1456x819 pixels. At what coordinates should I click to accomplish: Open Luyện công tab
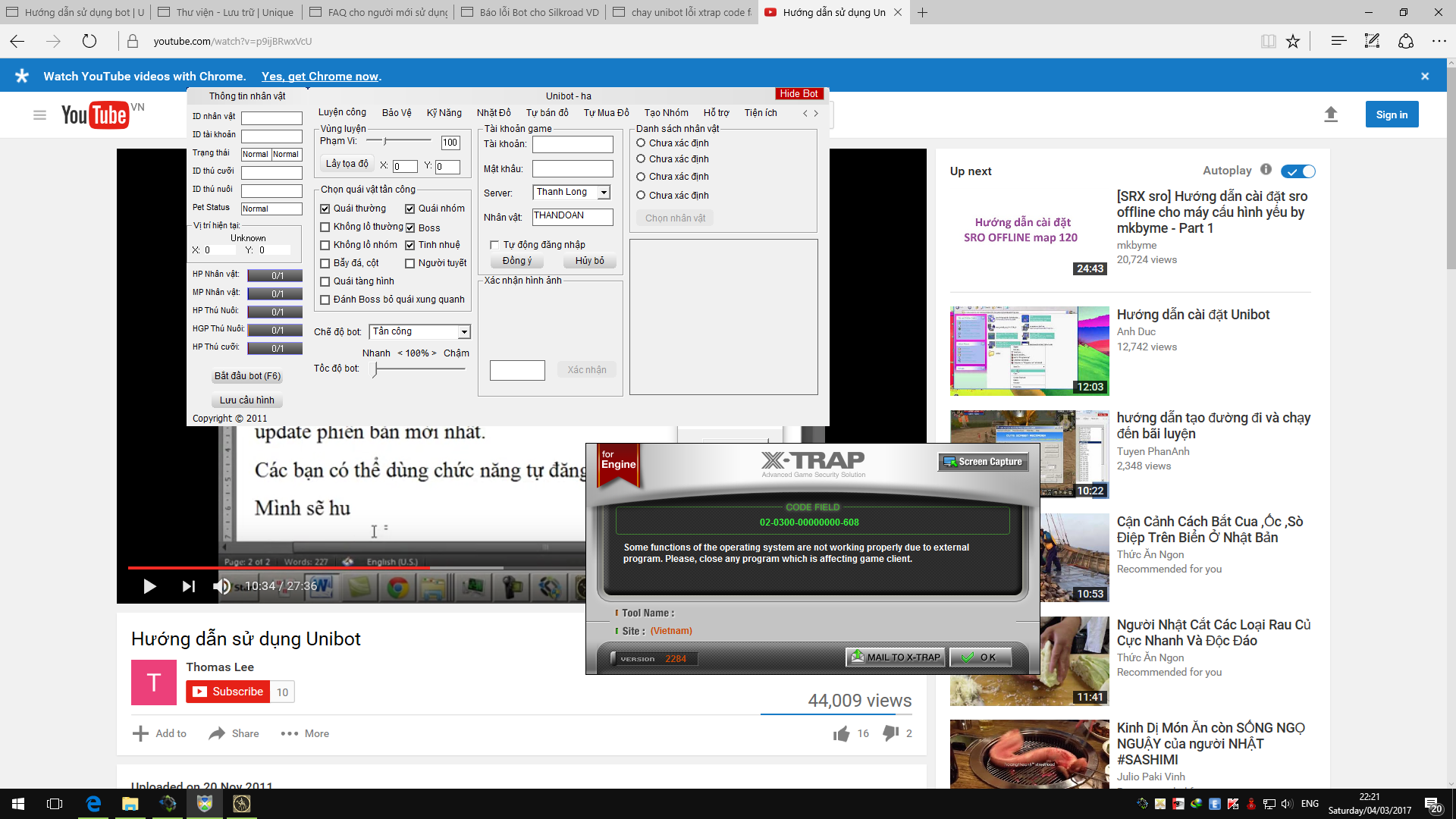pyautogui.click(x=342, y=112)
